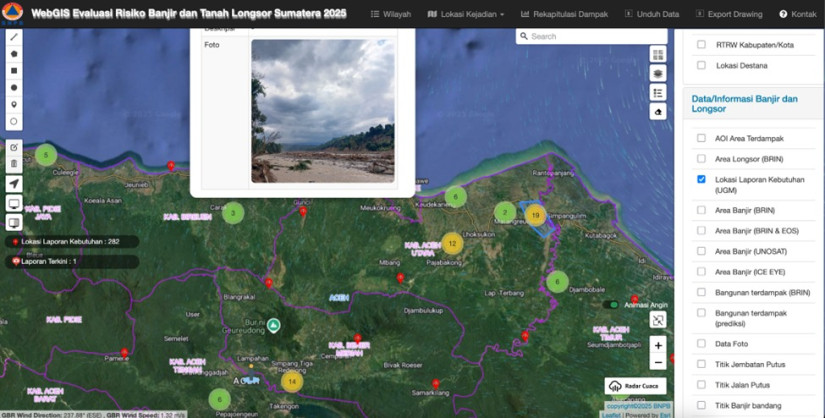Enable Area Banjir (ICE EYE) checkbox
The width and height of the screenshot is (825, 418).
701,272
